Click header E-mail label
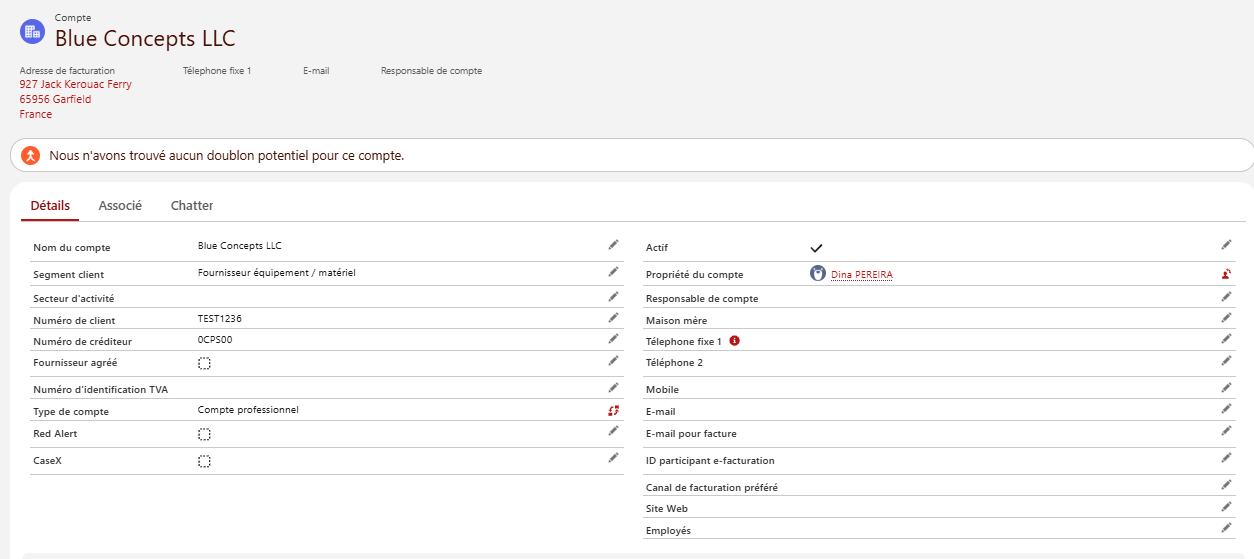Viewport: 1254px width, 559px height. click(x=316, y=71)
